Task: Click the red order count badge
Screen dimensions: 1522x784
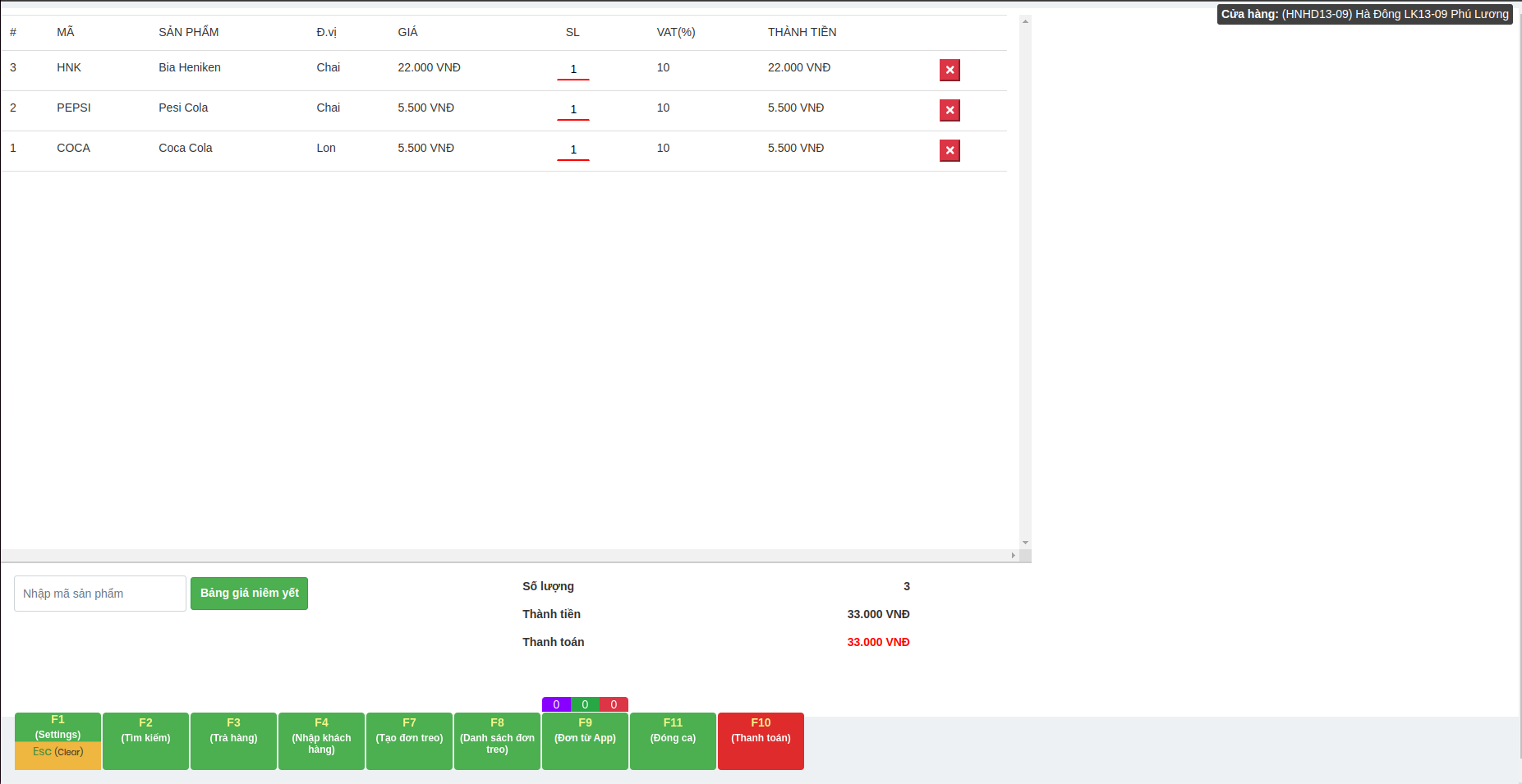Action: pyautogui.click(x=614, y=704)
